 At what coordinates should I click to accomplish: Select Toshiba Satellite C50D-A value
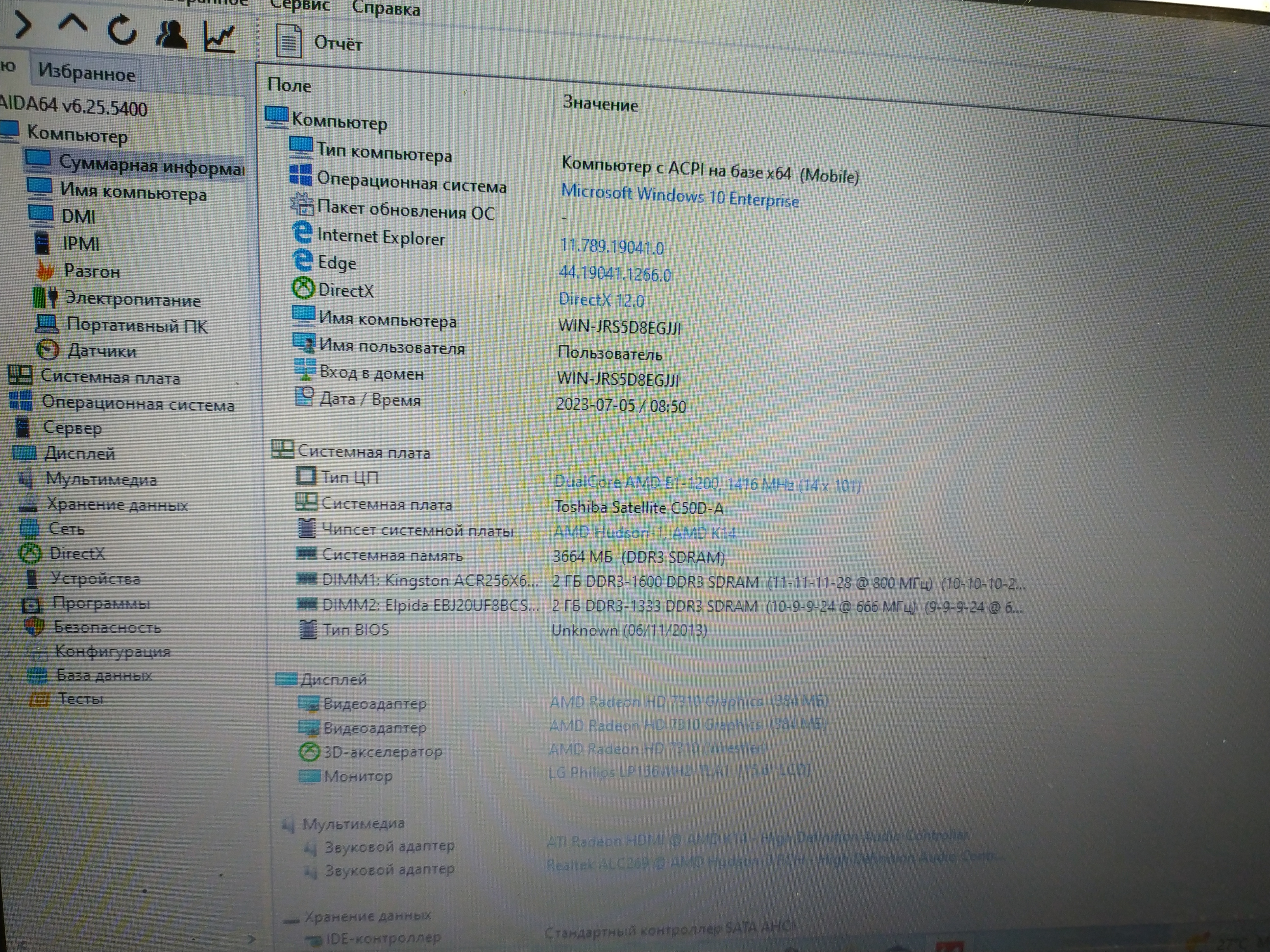638,507
